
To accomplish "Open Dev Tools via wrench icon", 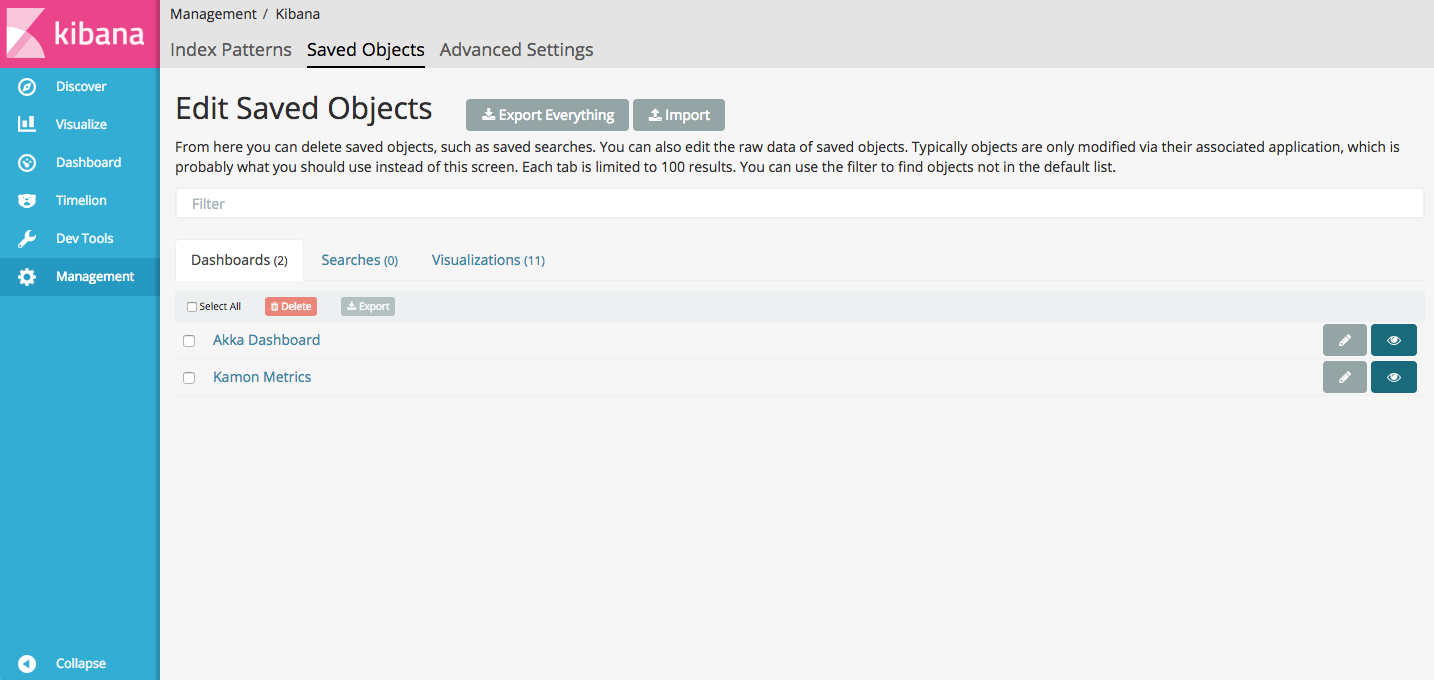I will pos(27,239).
